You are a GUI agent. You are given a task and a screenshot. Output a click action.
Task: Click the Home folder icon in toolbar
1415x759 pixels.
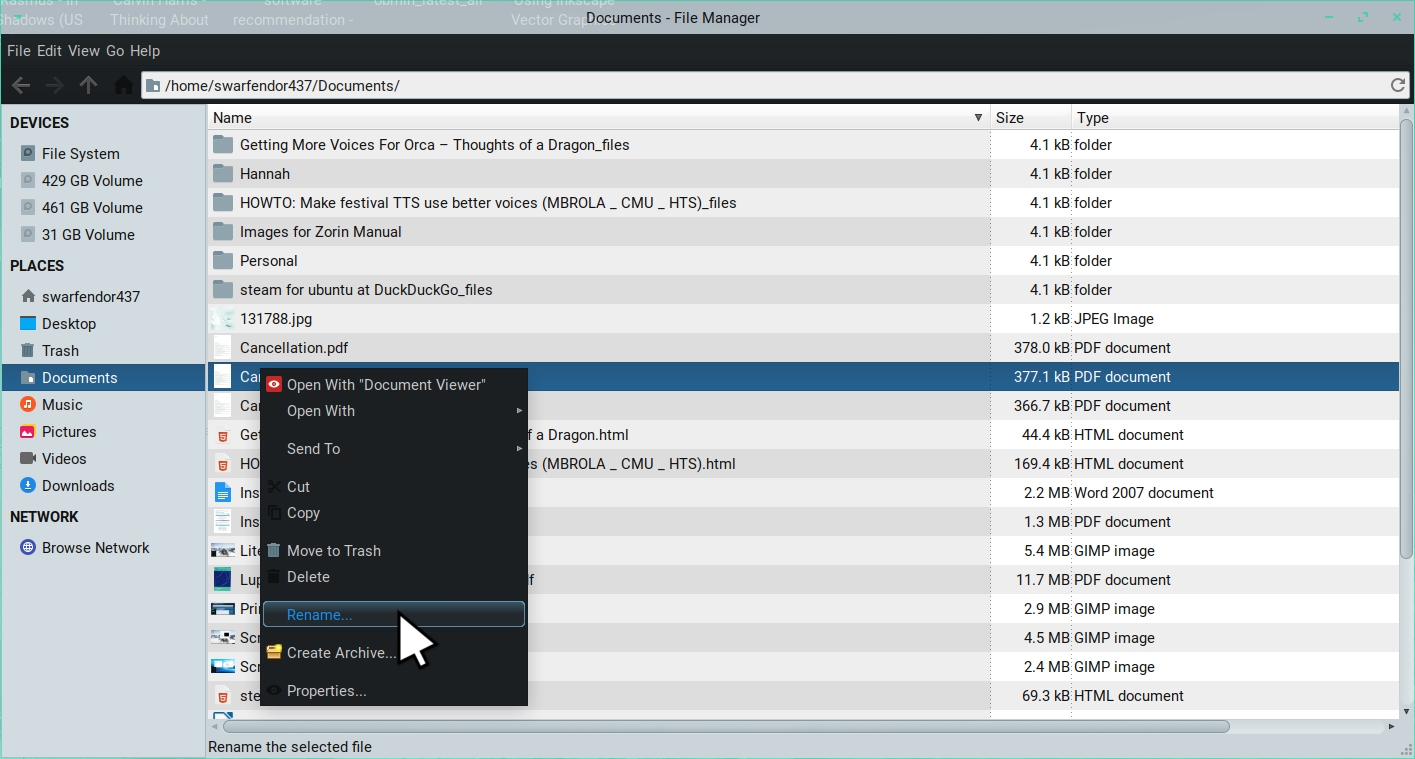[123, 86]
